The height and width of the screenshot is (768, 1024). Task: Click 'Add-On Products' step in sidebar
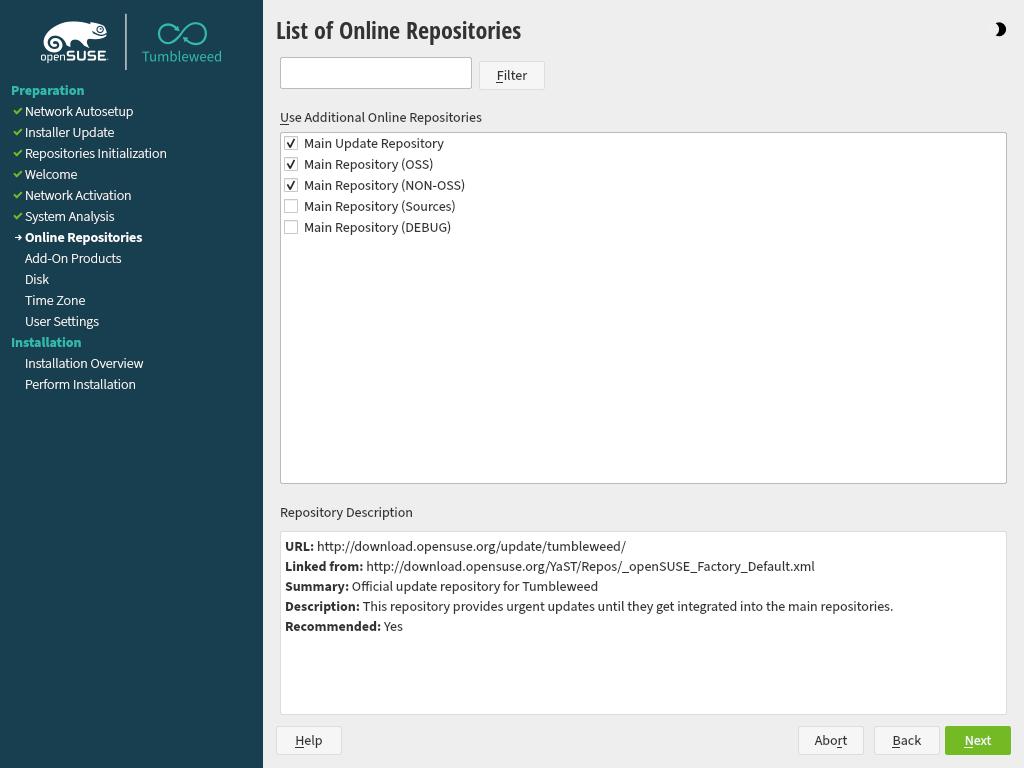click(x=73, y=259)
